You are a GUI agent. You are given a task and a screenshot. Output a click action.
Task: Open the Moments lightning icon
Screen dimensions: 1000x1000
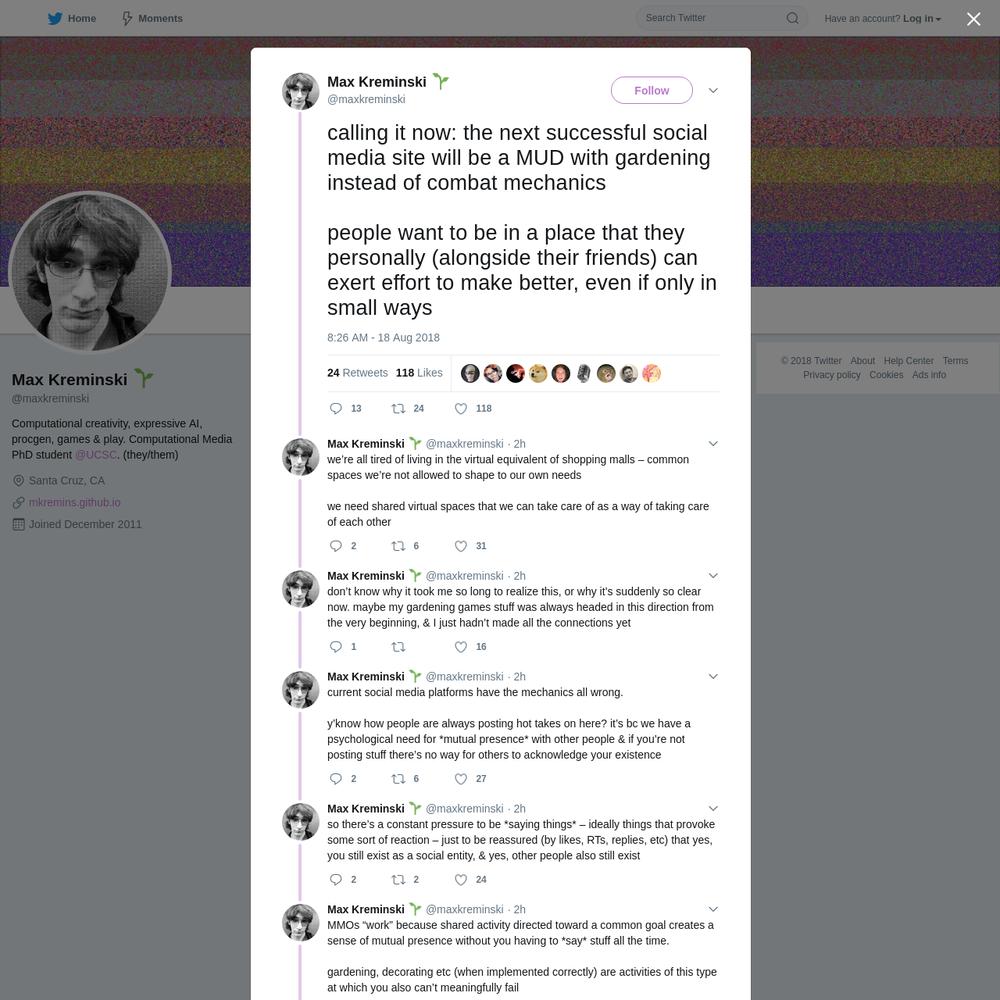coord(127,18)
